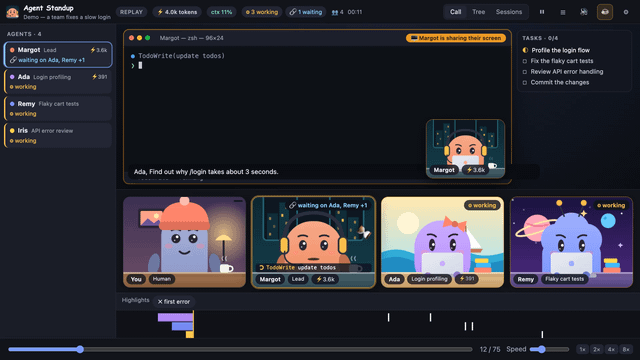640x360 pixels.
Task: Click the terminal's red close dot
Action: coord(131,38)
